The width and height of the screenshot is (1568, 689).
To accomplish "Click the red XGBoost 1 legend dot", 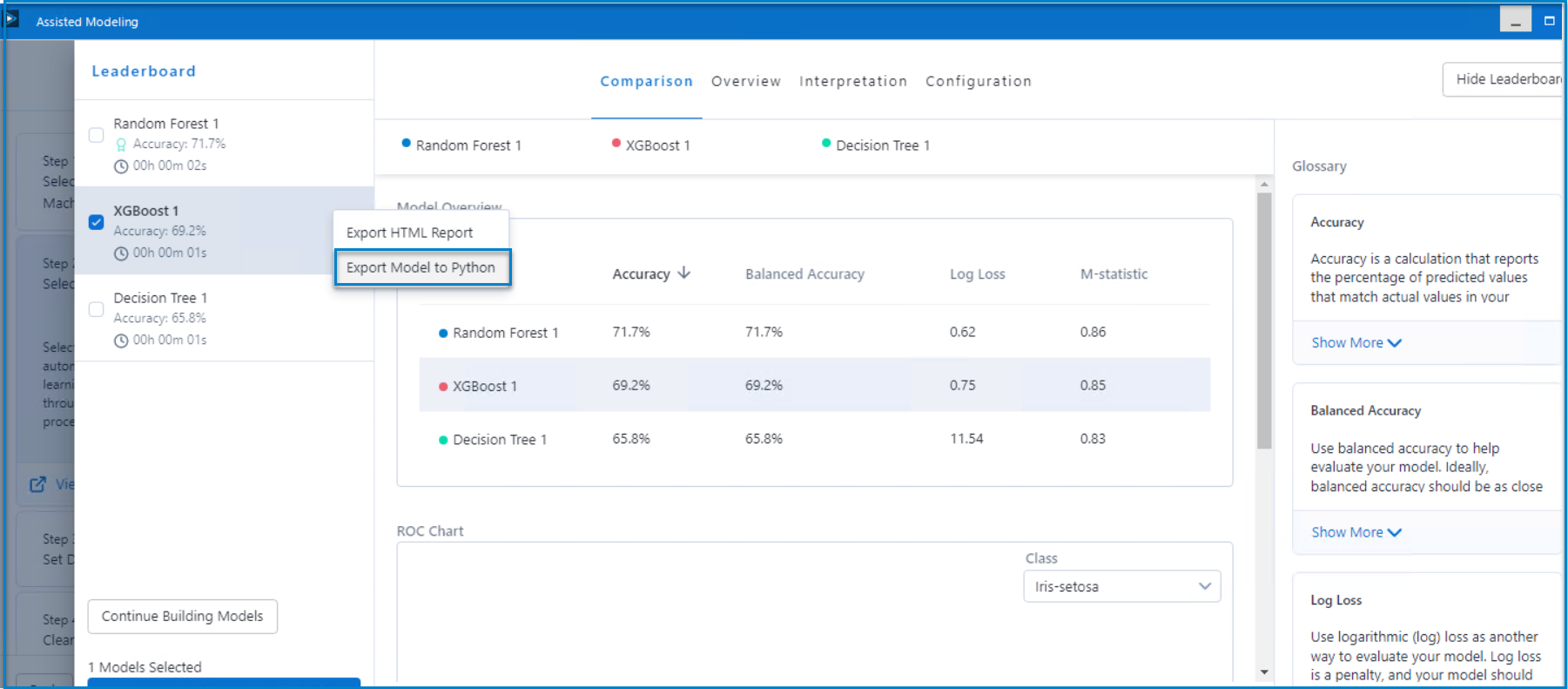I will coord(616,144).
